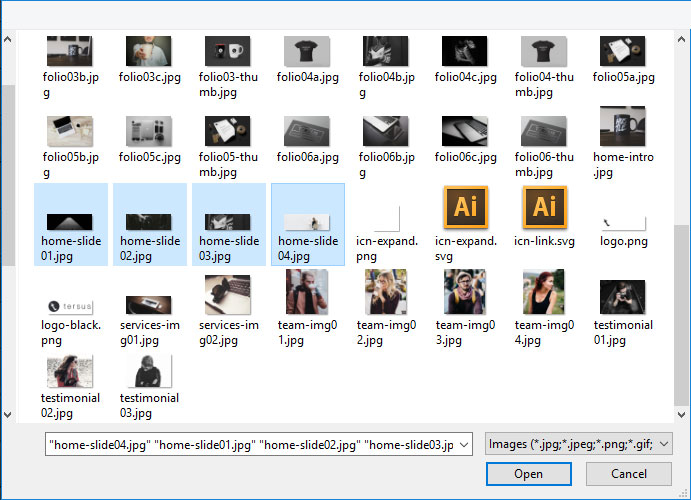Image resolution: width=691 pixels, height=500 pixels.
Task: Pick the team-img04.jpg photo
Action: 544,292
